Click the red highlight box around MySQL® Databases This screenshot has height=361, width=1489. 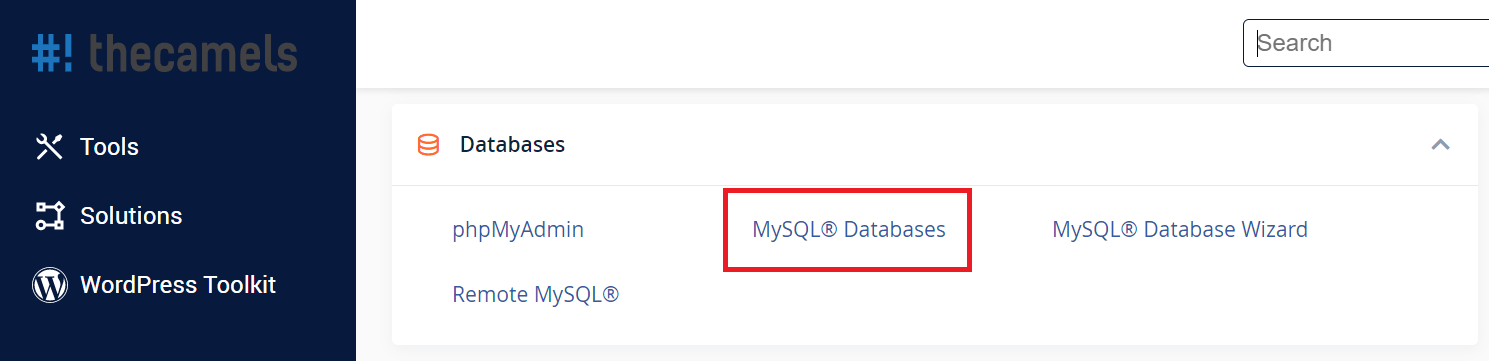pyautogui.click(x=848, y=229)
